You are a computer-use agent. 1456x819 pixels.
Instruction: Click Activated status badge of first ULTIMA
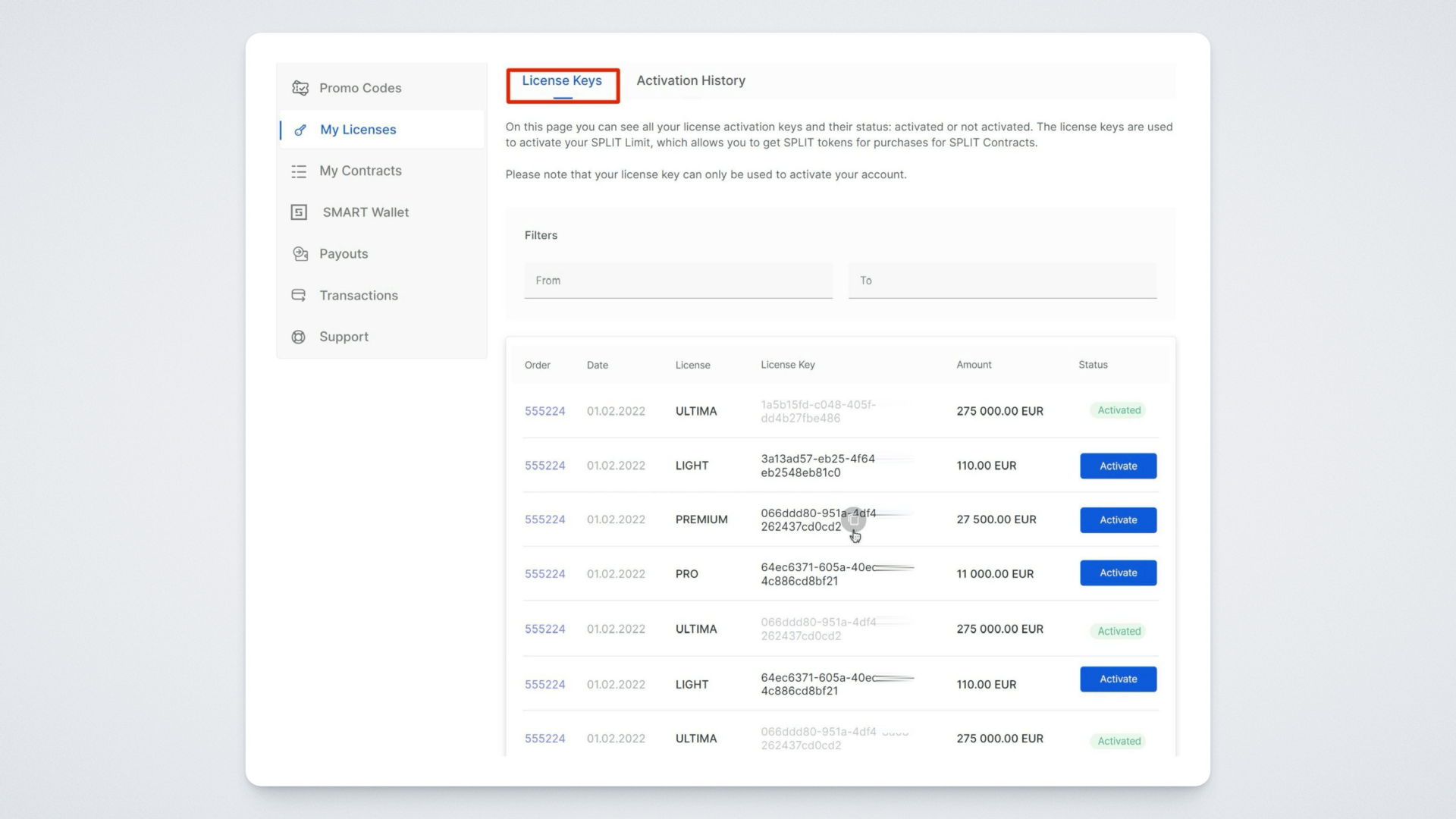click(1119, 410)
